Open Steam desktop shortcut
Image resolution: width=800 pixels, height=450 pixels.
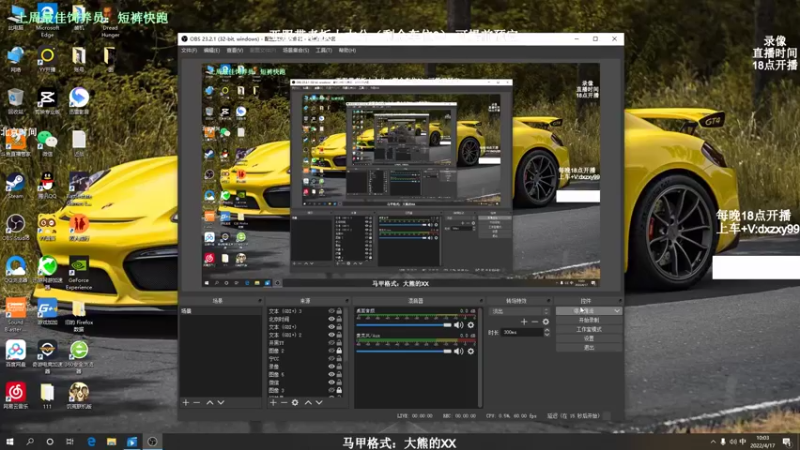15,186
